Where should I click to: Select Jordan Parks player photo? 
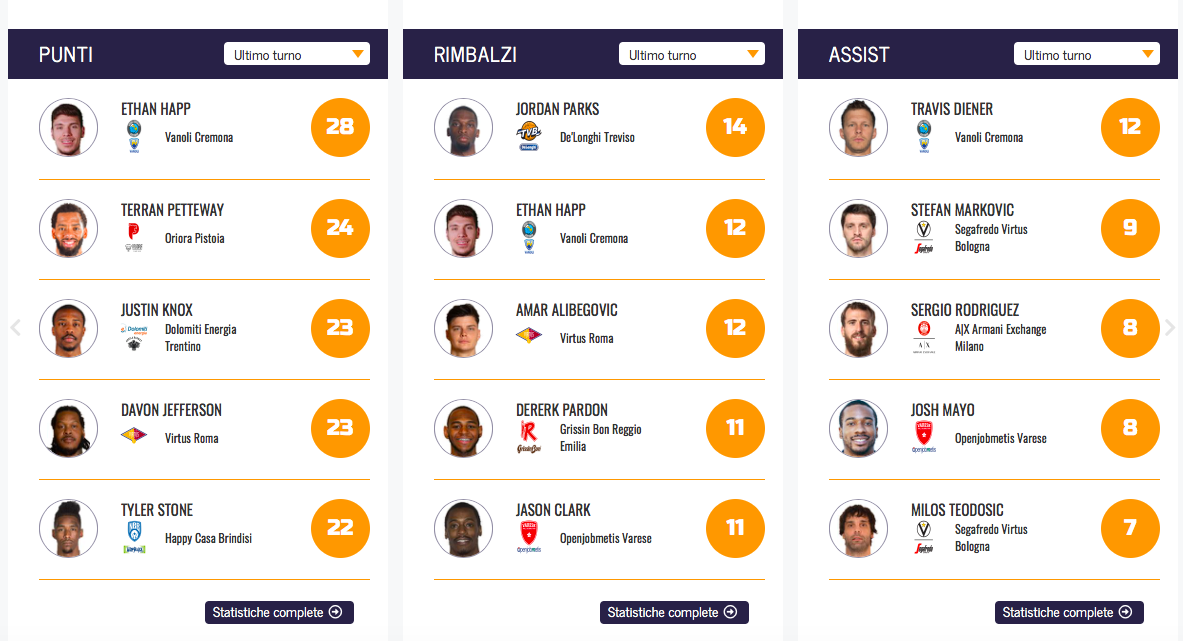463,127
